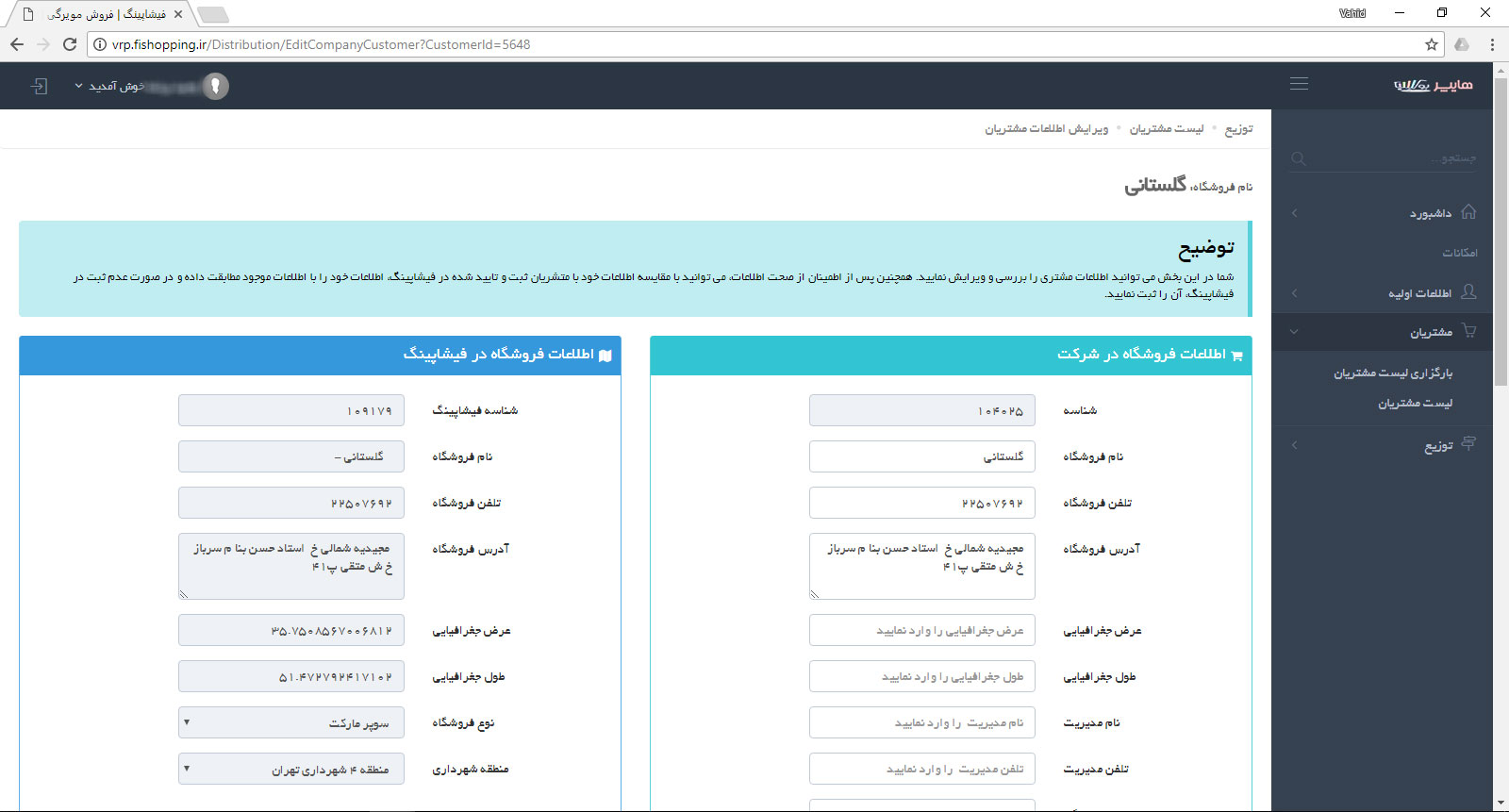The width and height of the screenshot is (1509, 812).
Task: Open بارگزاری لیست مشتریان sidebar link
Action: 1392,373
